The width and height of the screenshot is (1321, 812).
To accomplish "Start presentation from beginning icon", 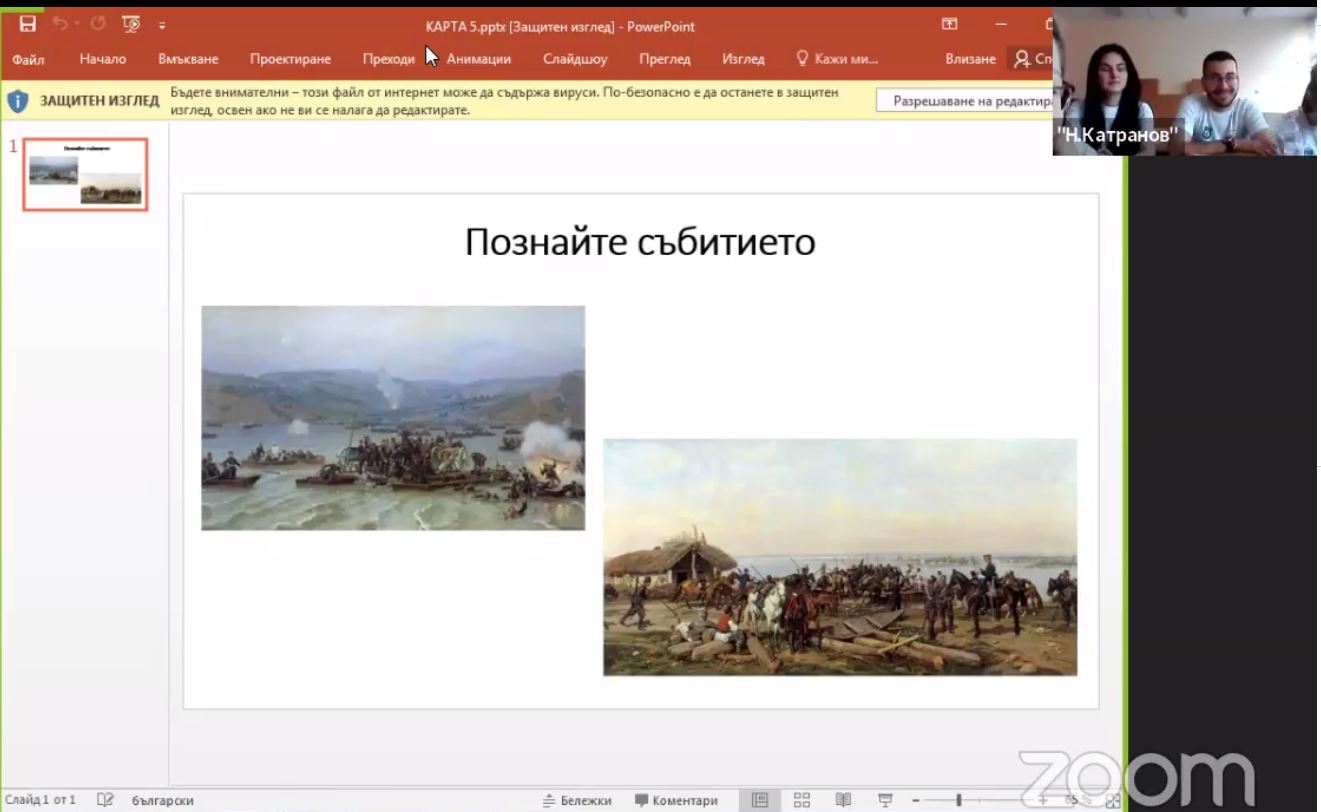I will (131, 24).
